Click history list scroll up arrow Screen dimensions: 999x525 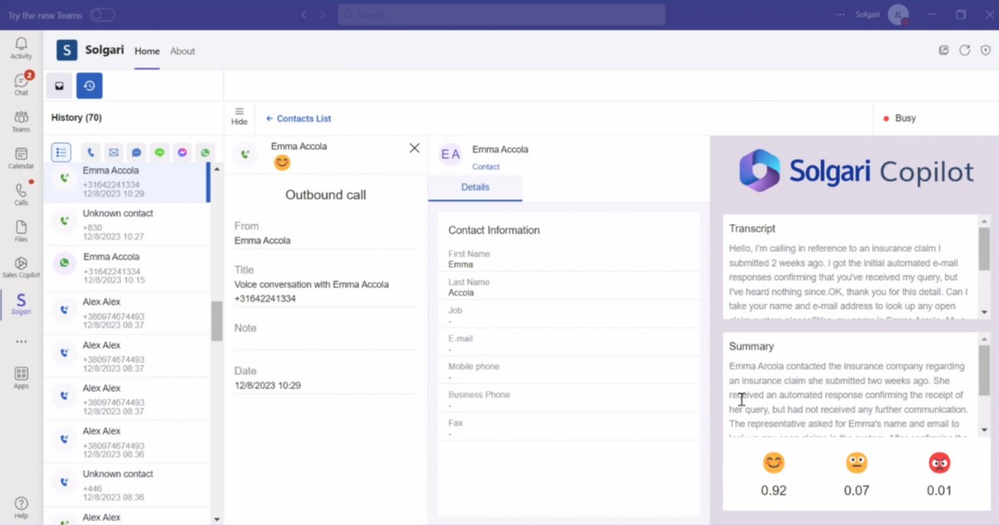pos(217,169)
